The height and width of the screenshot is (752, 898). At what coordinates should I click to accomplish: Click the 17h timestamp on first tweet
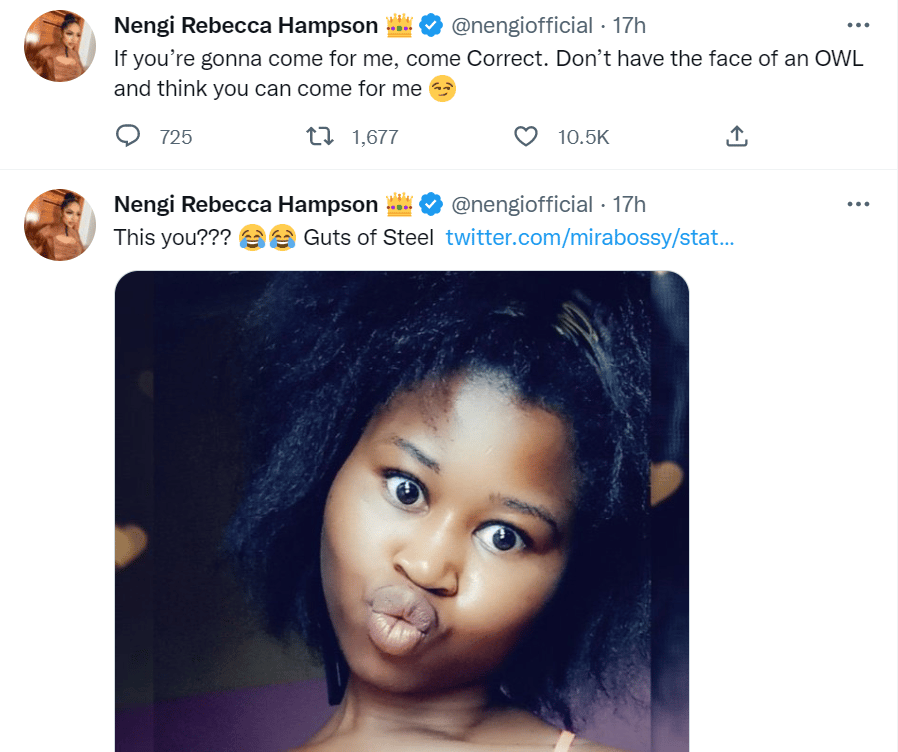pos(628,24)
